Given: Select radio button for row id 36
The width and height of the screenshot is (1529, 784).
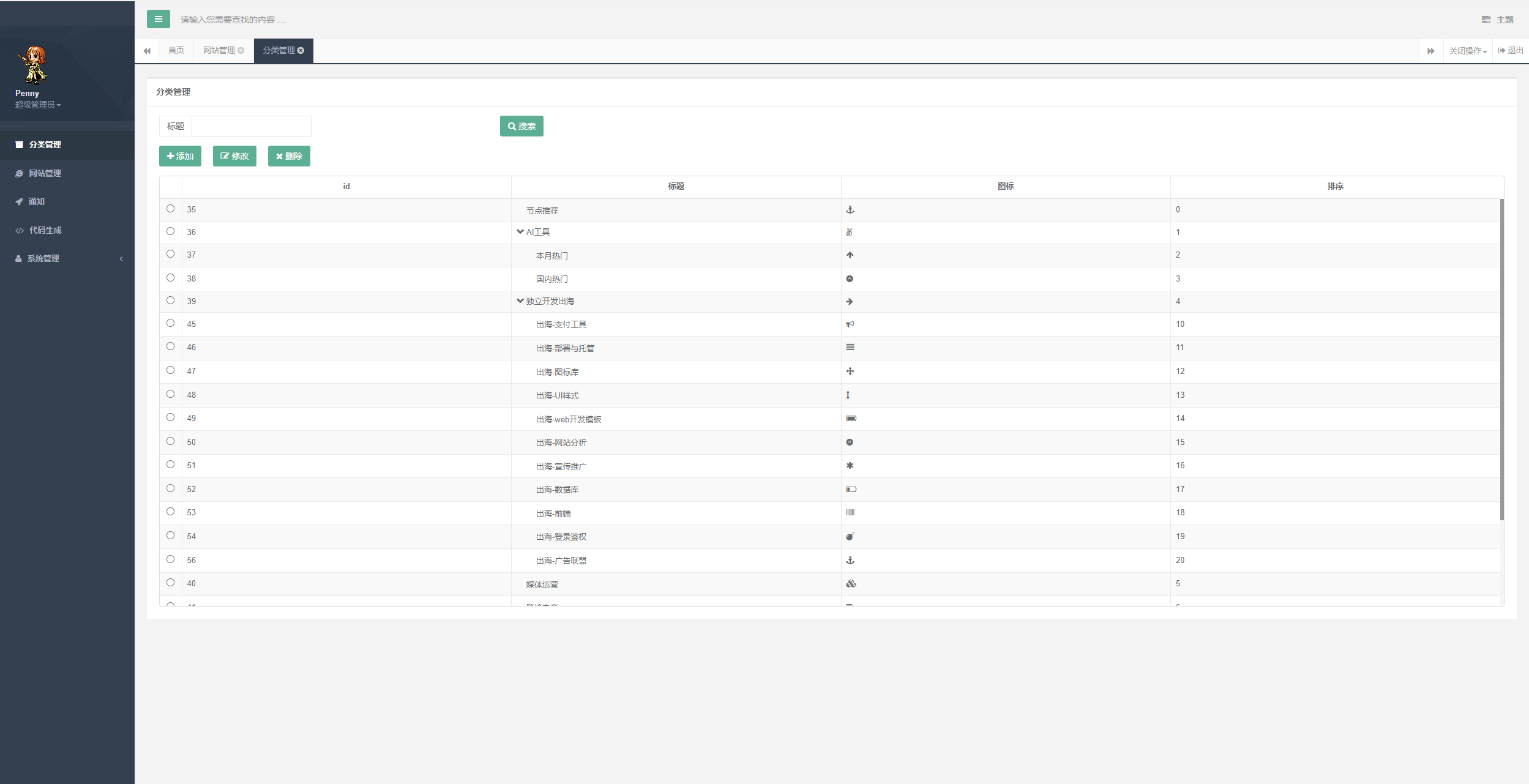Looking at the screenshot, I should click(170, 231).
